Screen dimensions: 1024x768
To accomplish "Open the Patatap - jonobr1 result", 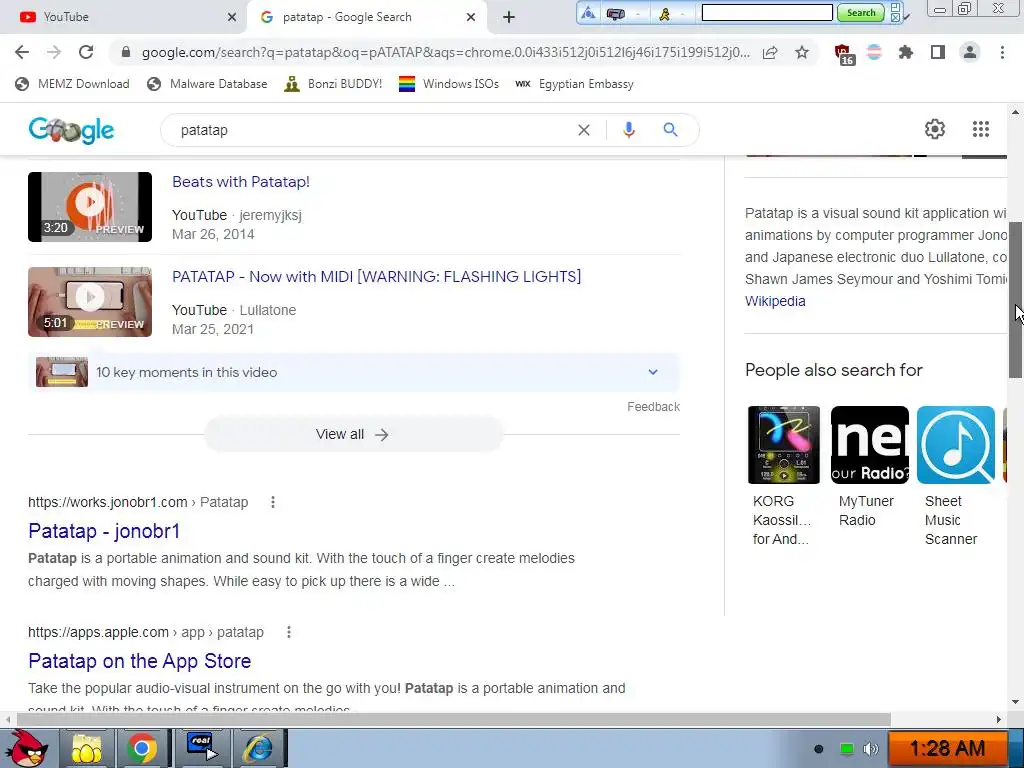I will click(104, 531).
